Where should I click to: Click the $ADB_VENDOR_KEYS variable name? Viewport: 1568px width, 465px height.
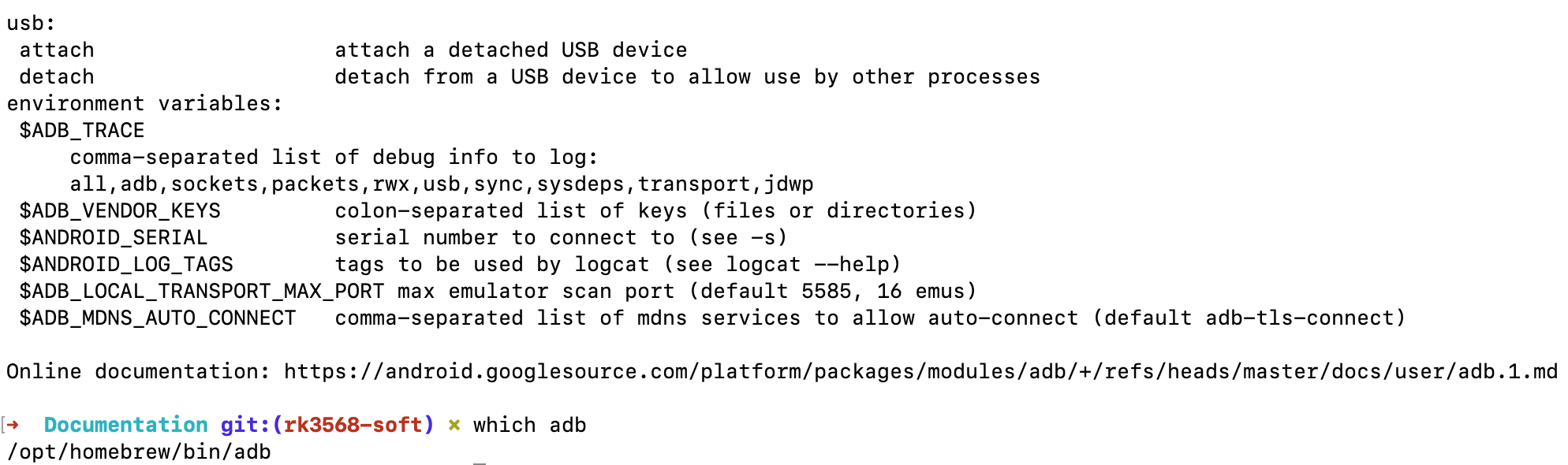tap(120, 210)
